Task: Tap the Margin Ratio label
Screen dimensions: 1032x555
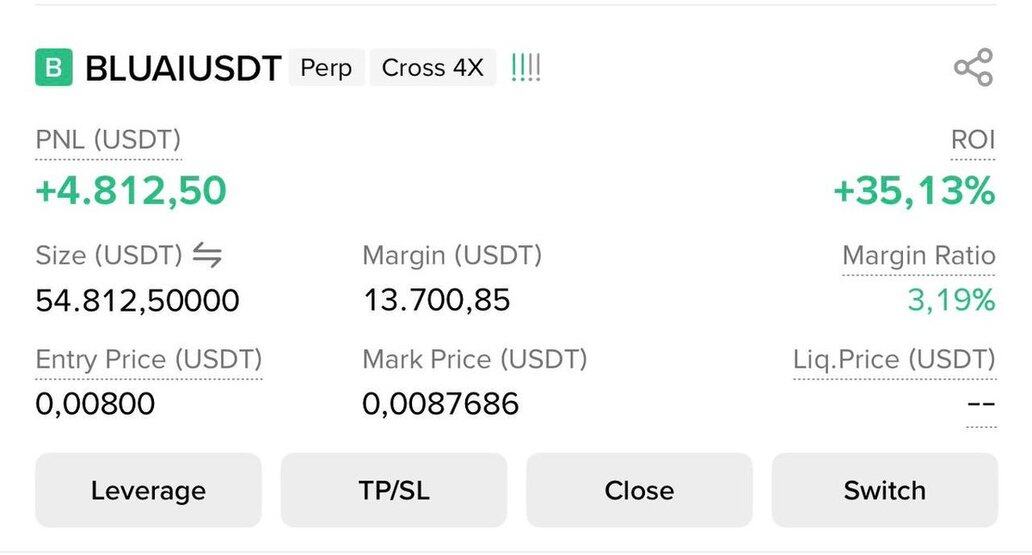Action: pos(918,256)
